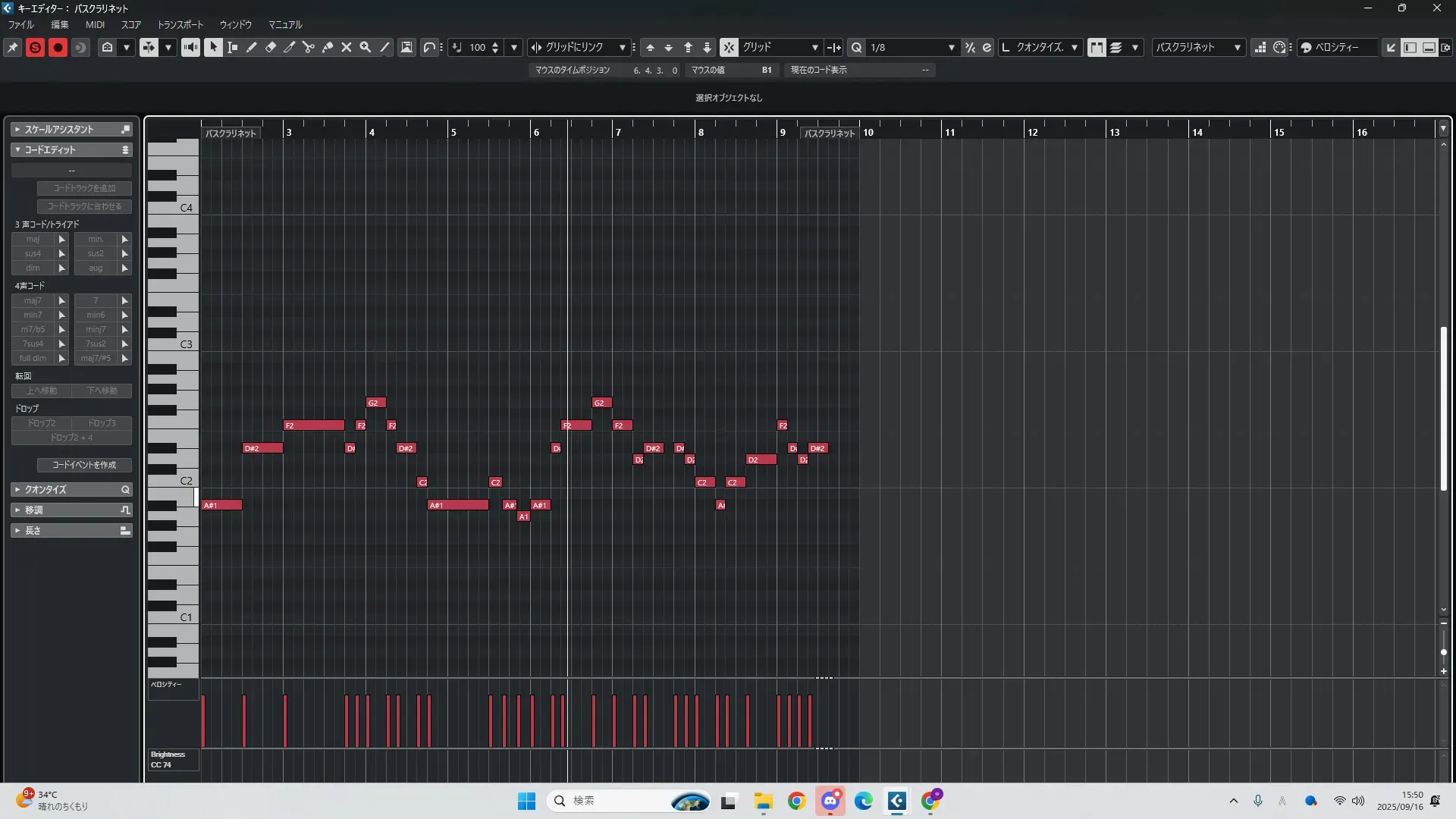Toggle Acoustic Feedback speaker button
This screenshot has height=819, width=1456.
(x=190, y=47)
